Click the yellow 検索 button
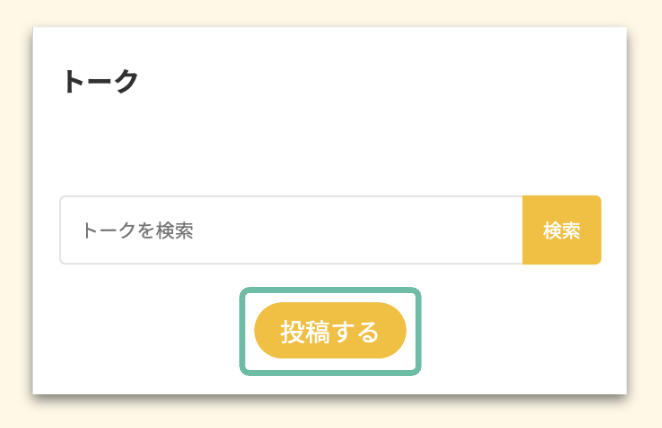 click(x=562, y=230)
